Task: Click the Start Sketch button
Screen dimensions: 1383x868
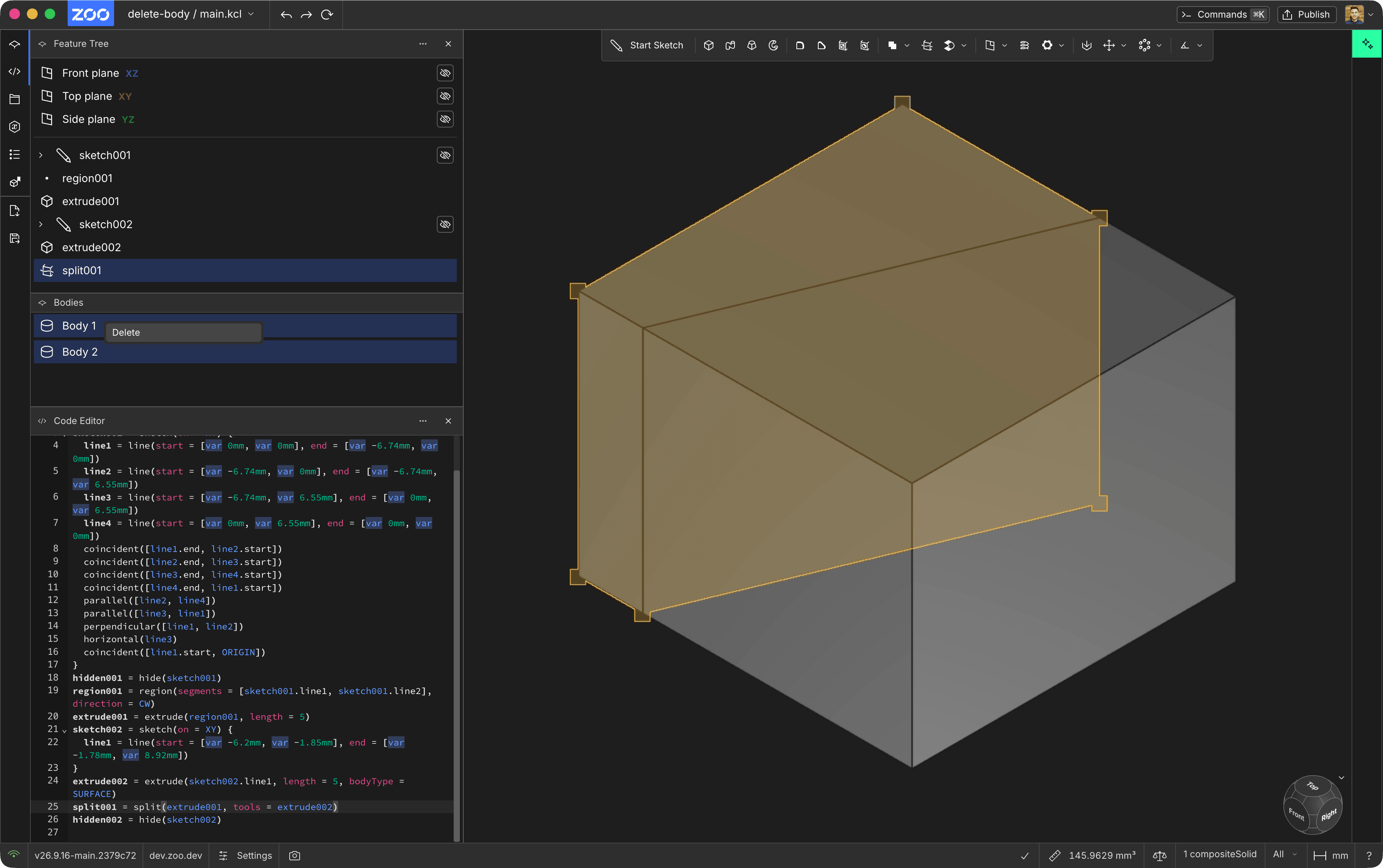Action: tap(647, 45)
